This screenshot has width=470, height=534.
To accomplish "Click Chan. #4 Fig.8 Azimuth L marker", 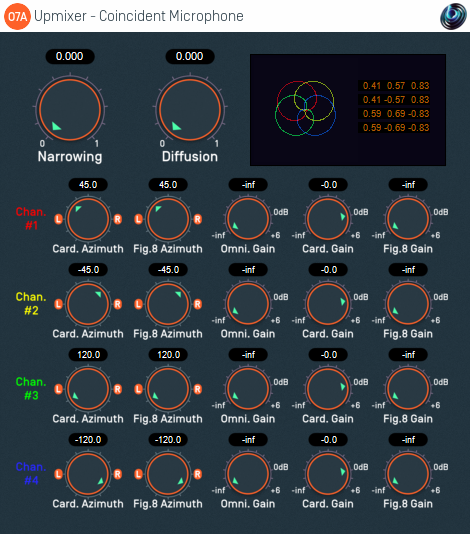I will click(x=138, y=474).
